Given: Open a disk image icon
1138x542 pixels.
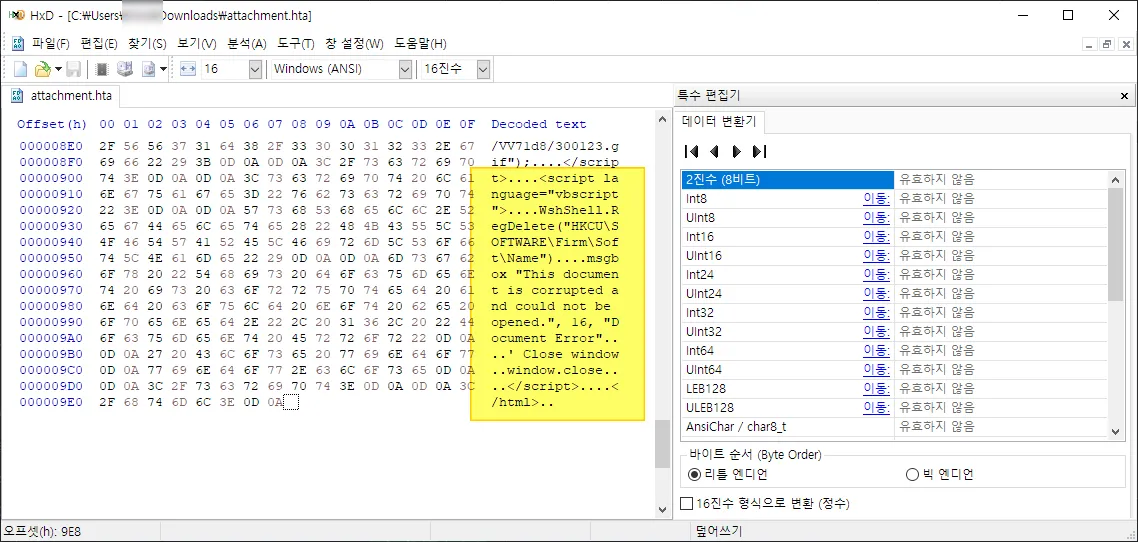Looking at the screenshot, I should [x=148, y=70].
